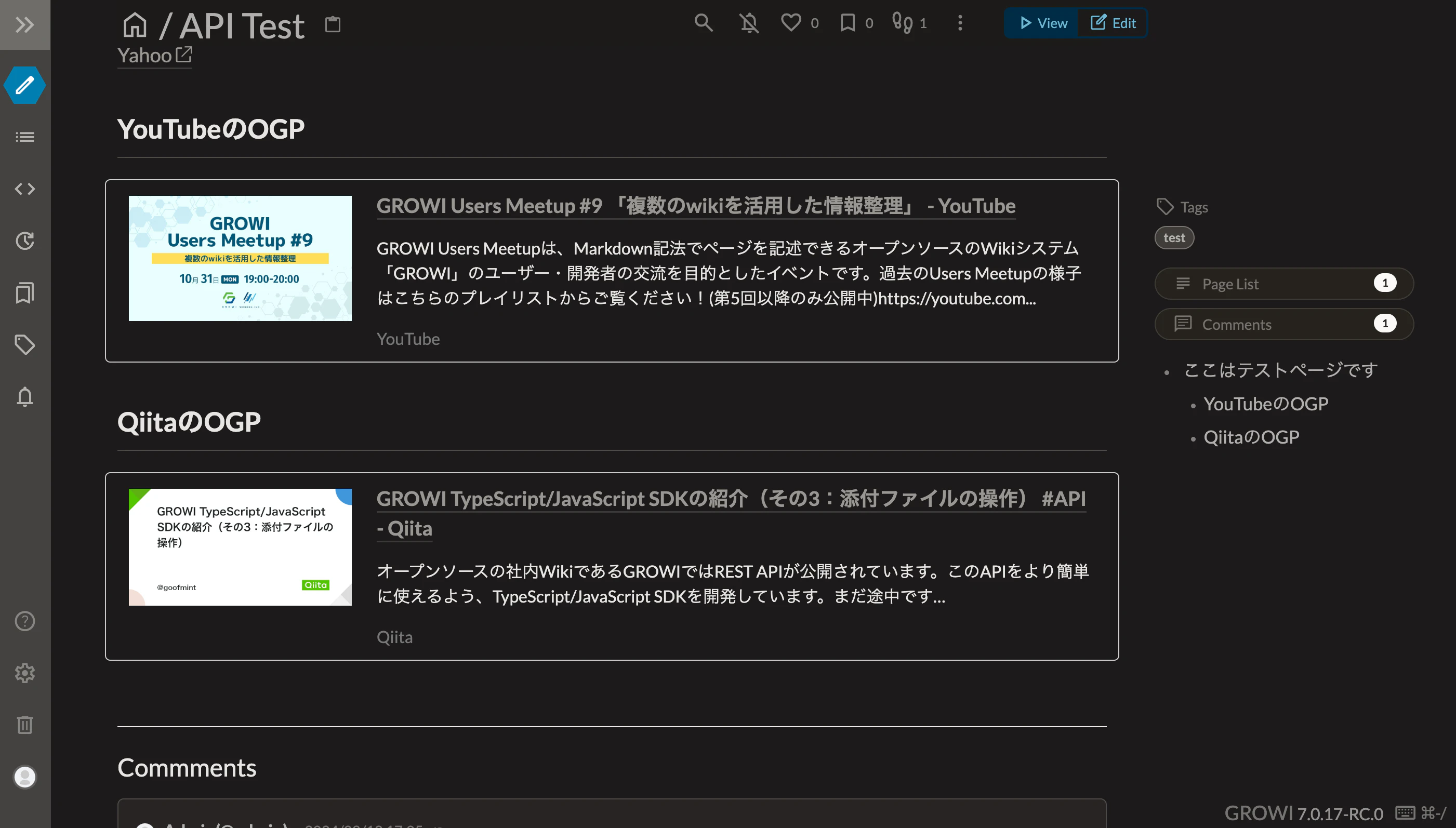Open Page List button

[x=1283, y=283]
